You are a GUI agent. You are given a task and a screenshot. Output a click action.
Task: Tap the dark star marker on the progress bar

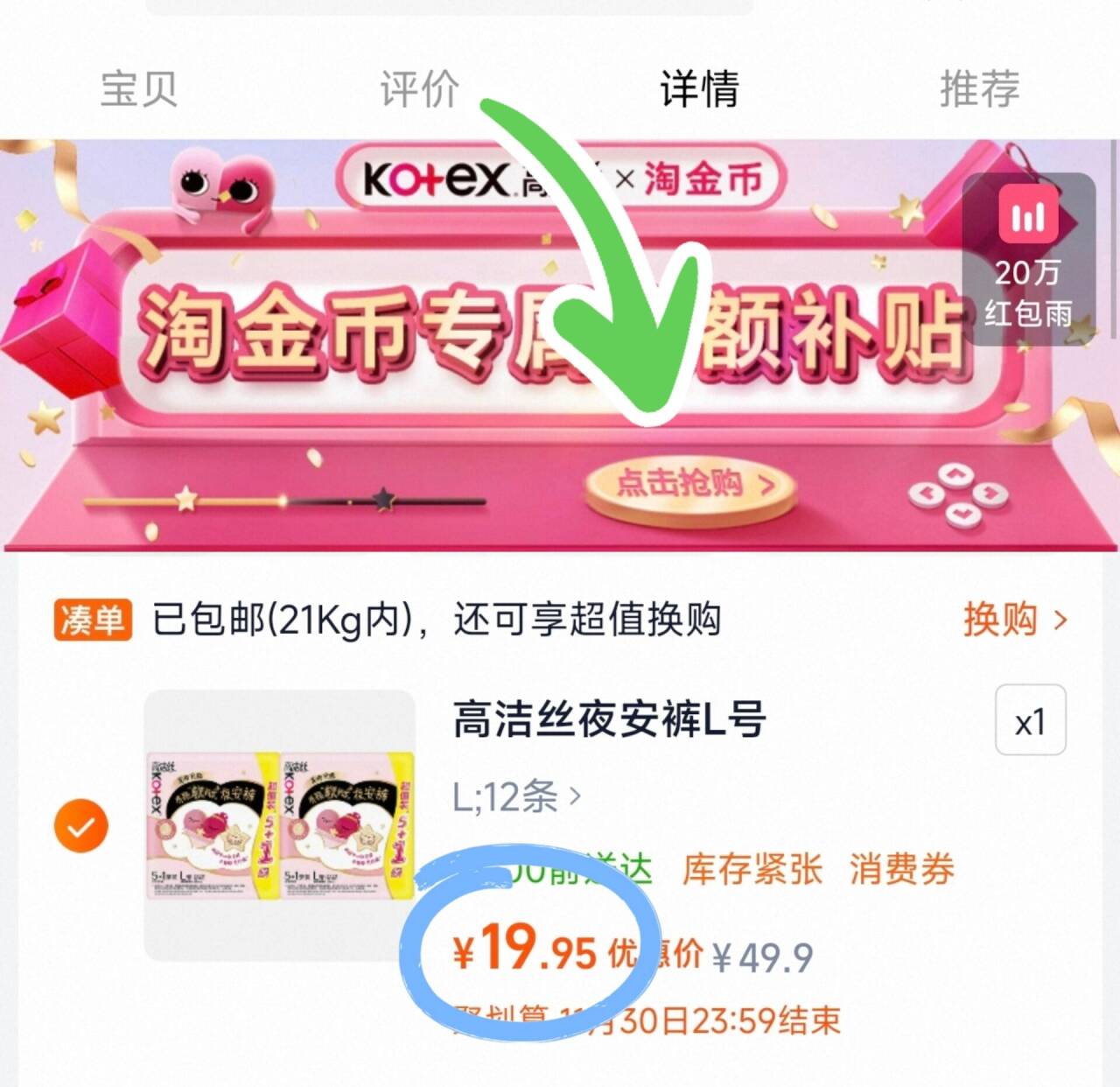pos(383,499)
